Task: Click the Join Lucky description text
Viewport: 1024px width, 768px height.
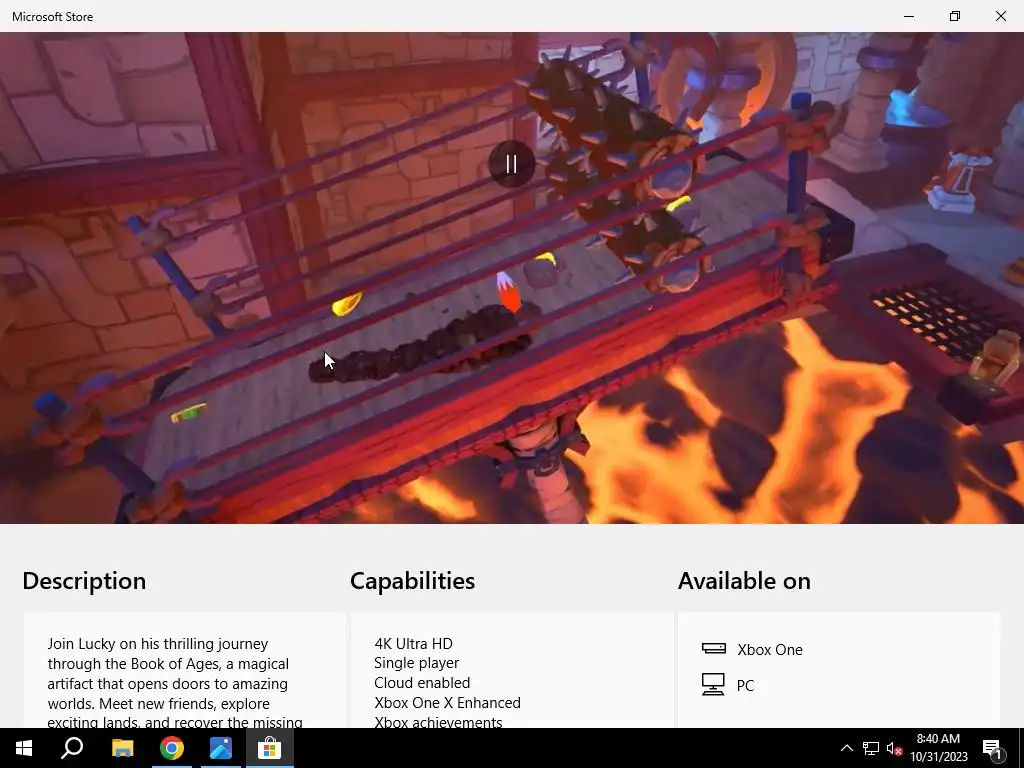Action: pyautogui.click(x=175, y=682)
